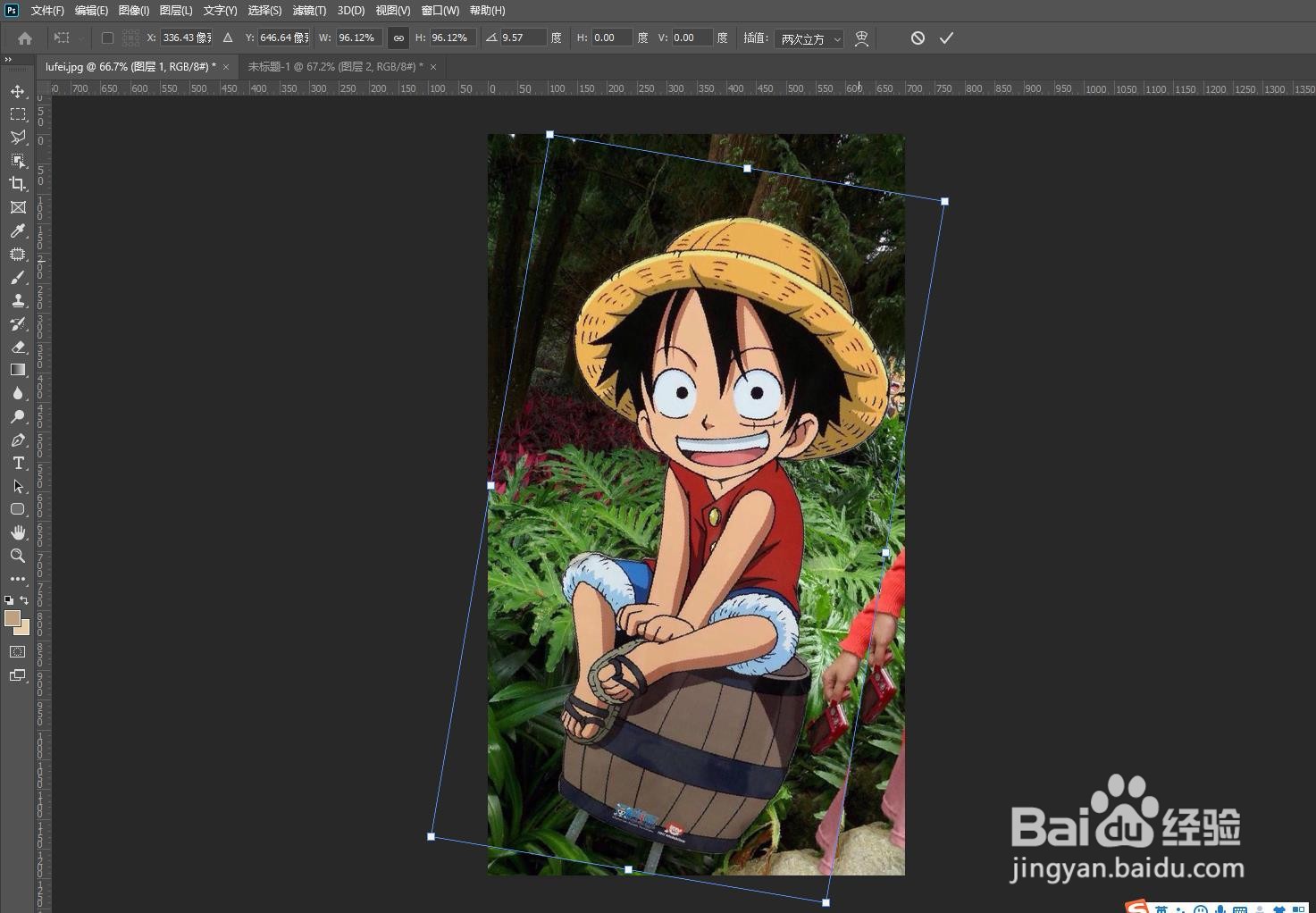Open the 3D(D) menu

tap(351, 11)
